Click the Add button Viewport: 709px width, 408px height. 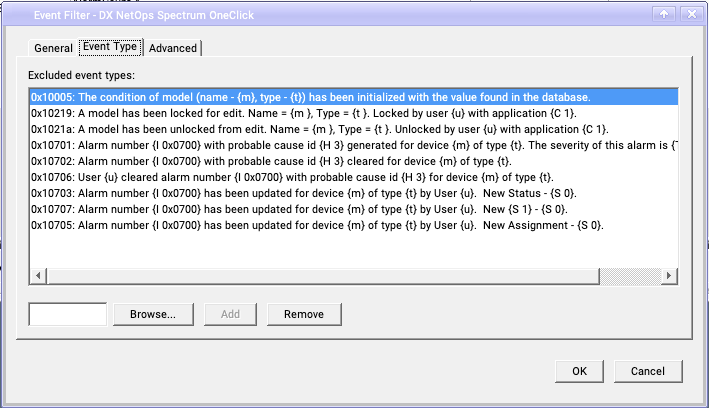(x=230, y=314)
